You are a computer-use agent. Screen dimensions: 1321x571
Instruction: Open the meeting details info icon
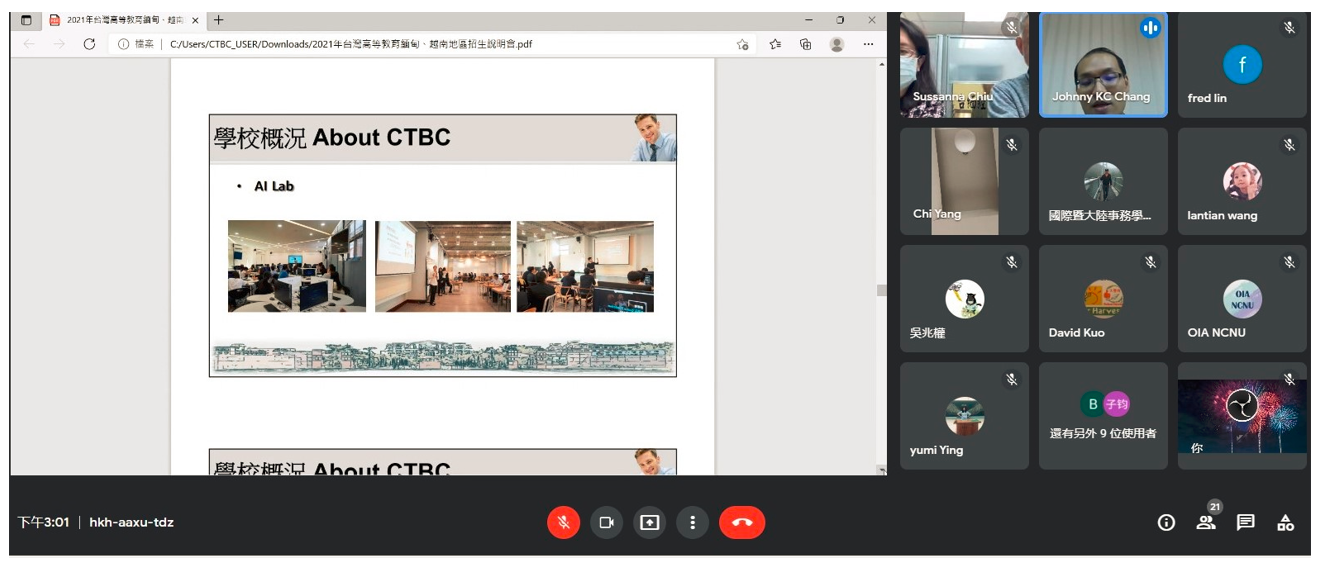tap(1166, 522)
